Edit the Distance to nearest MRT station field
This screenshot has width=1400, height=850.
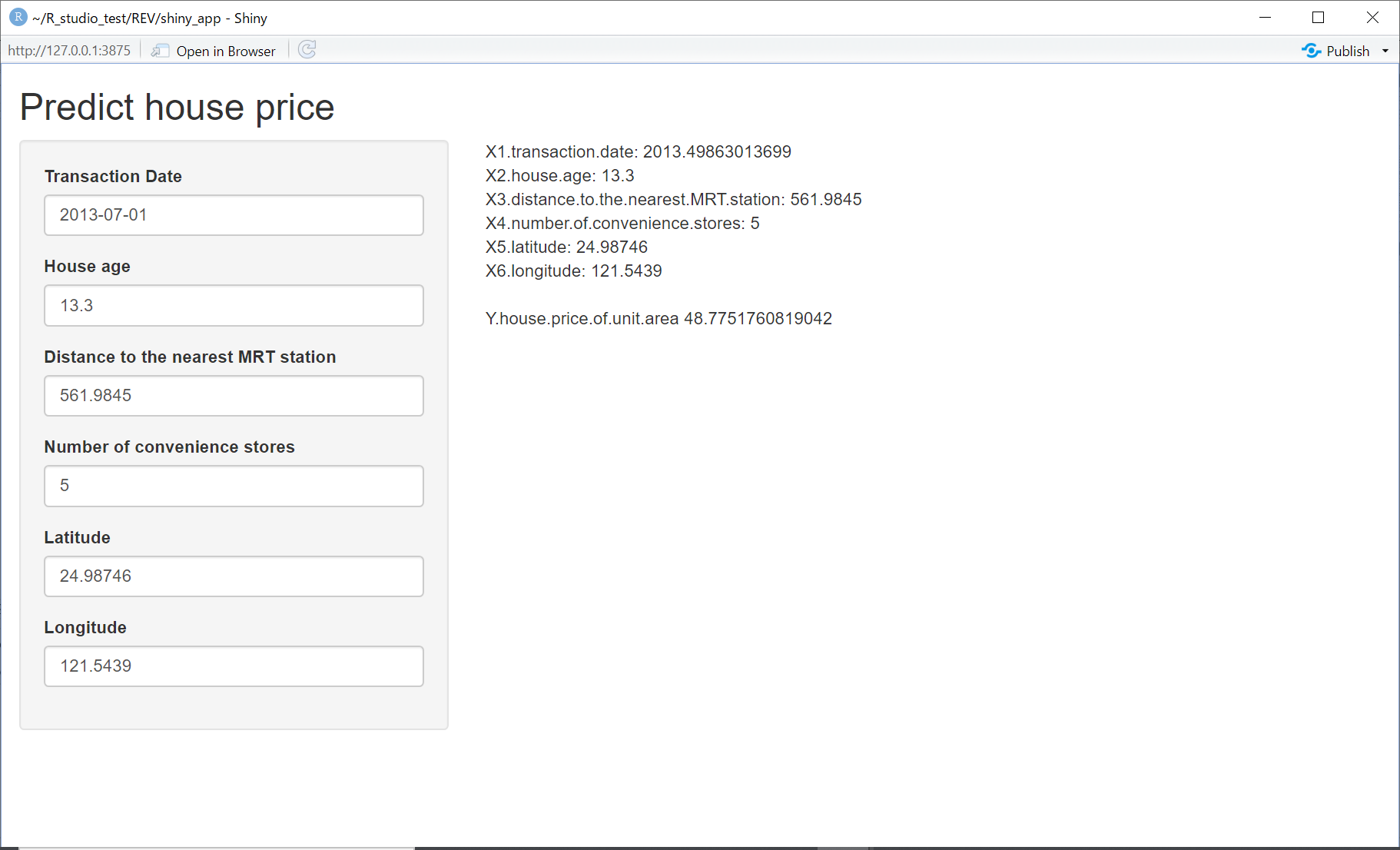(234, 396)
